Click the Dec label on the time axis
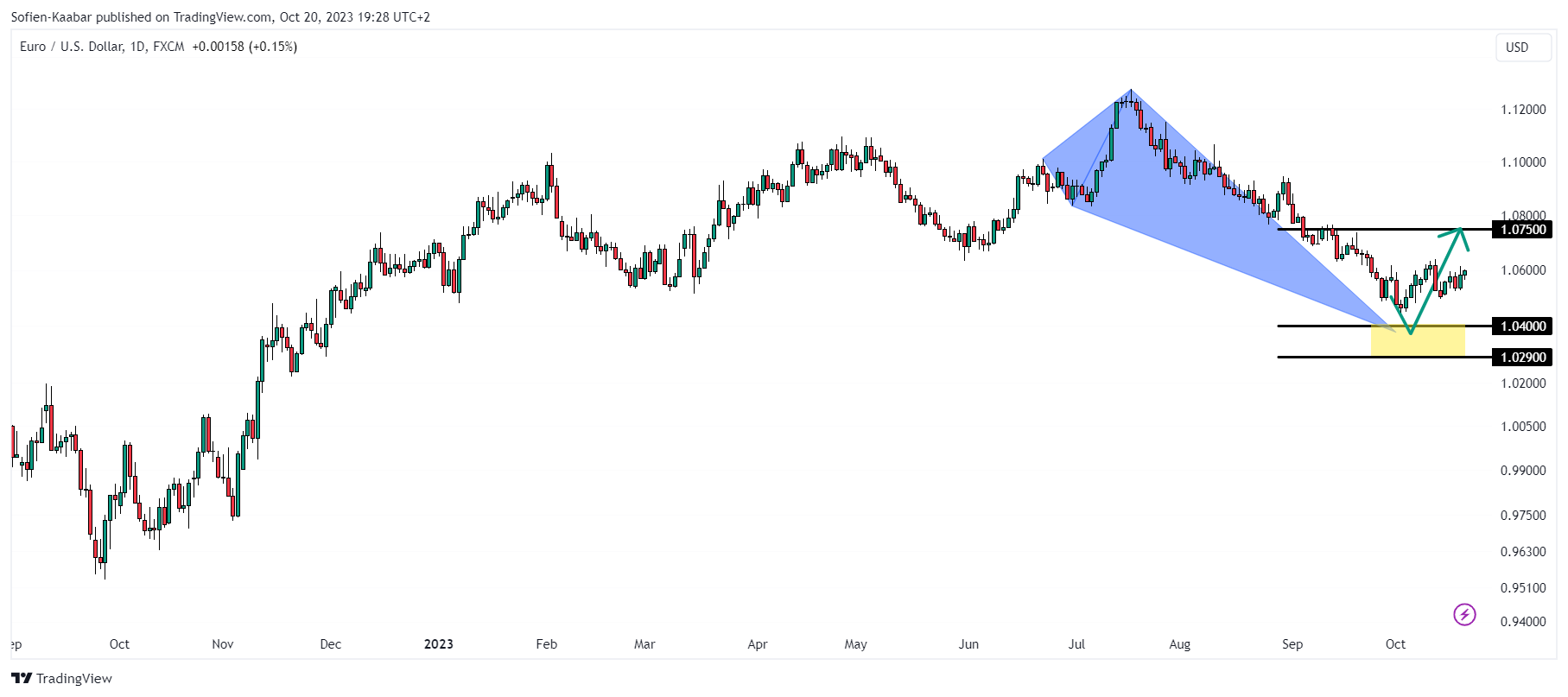1568x697 pixels. click(330, 644)
